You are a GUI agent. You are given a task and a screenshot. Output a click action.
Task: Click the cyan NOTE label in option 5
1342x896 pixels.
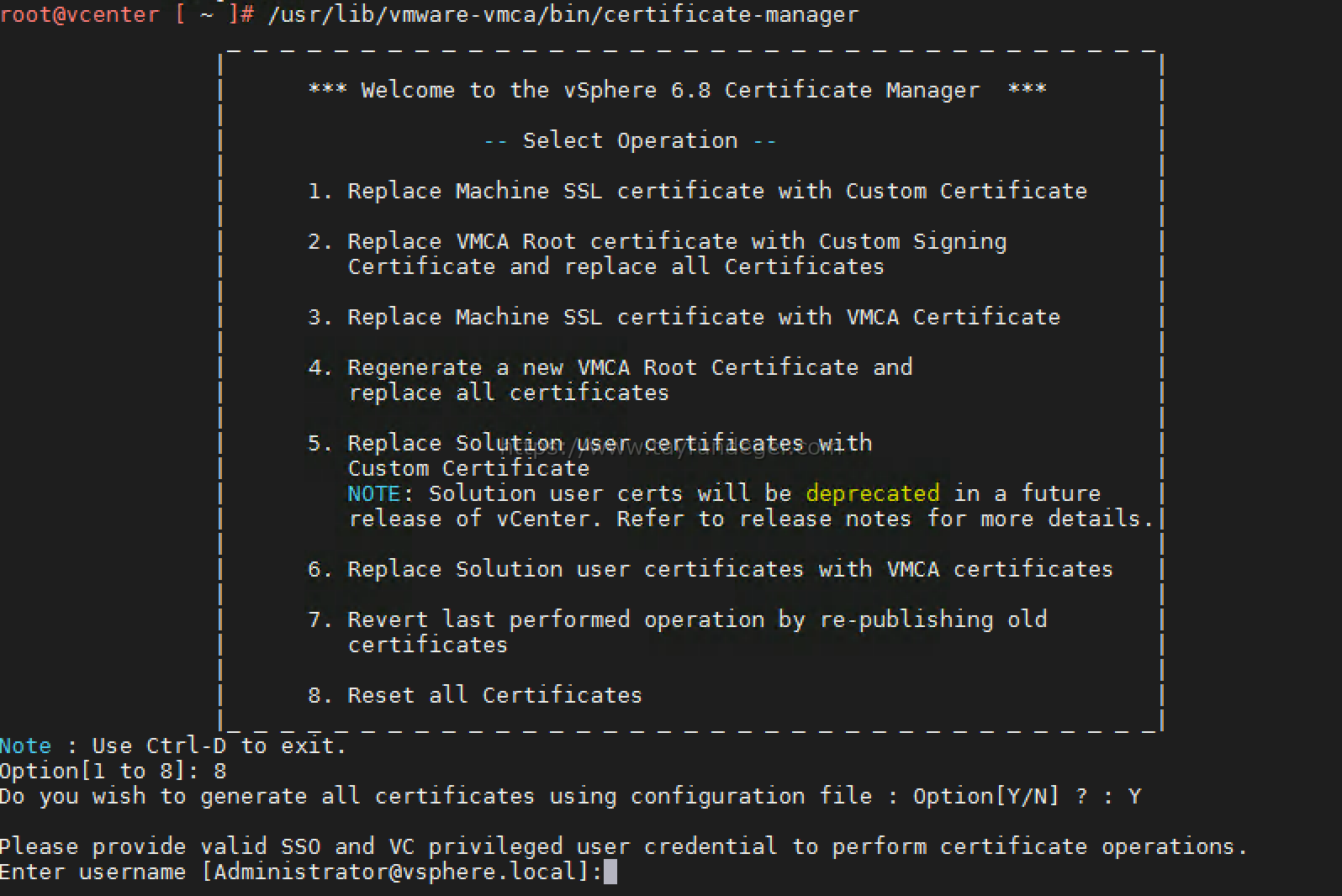coord(374,493)
